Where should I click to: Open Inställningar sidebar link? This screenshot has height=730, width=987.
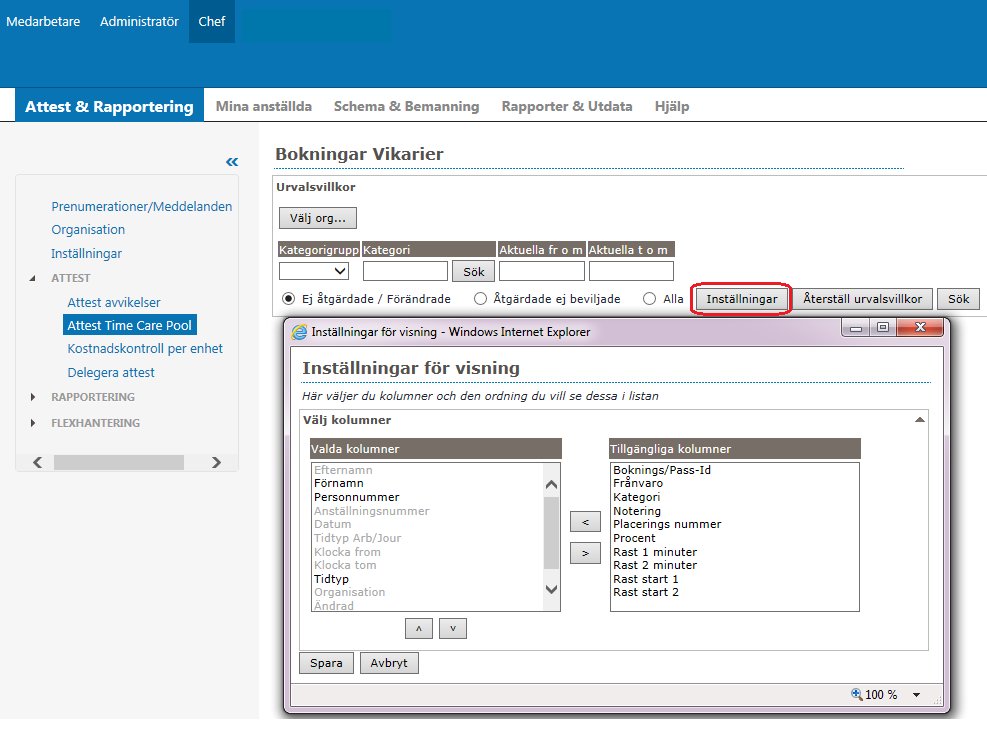pyautogui.click(x=86, y=254)
